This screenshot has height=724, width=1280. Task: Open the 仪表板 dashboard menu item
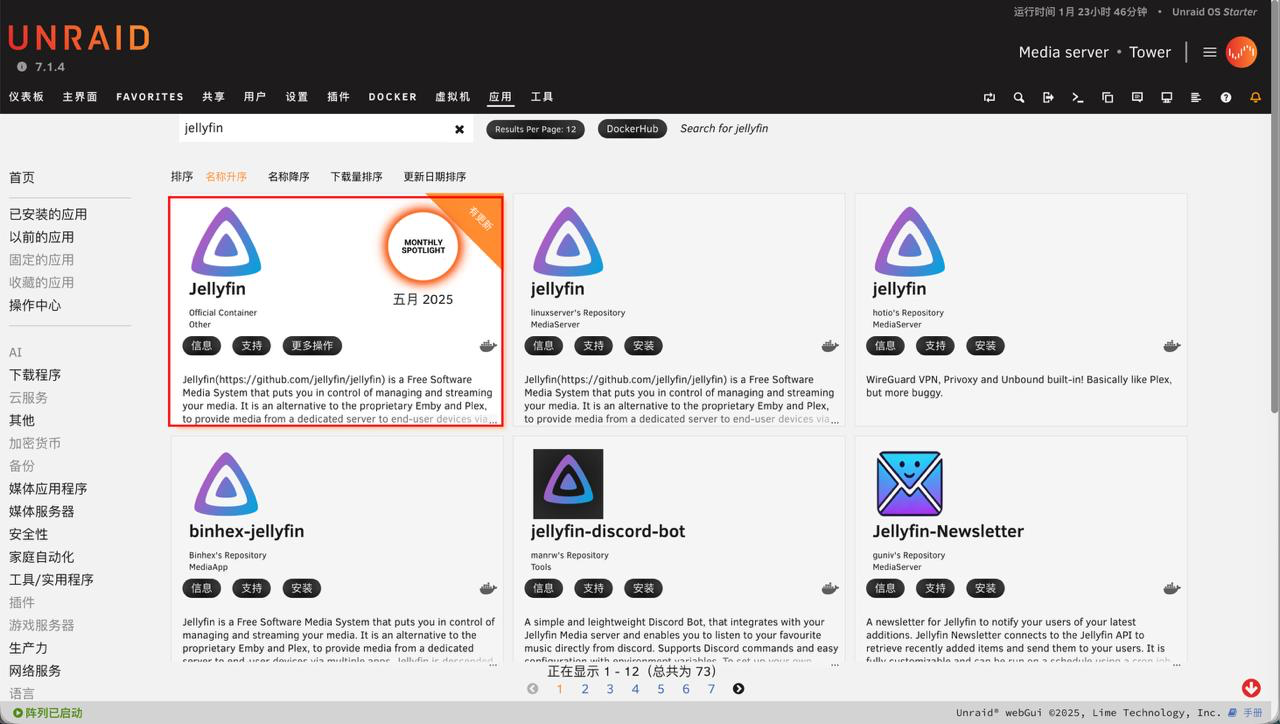click(27, 97)
